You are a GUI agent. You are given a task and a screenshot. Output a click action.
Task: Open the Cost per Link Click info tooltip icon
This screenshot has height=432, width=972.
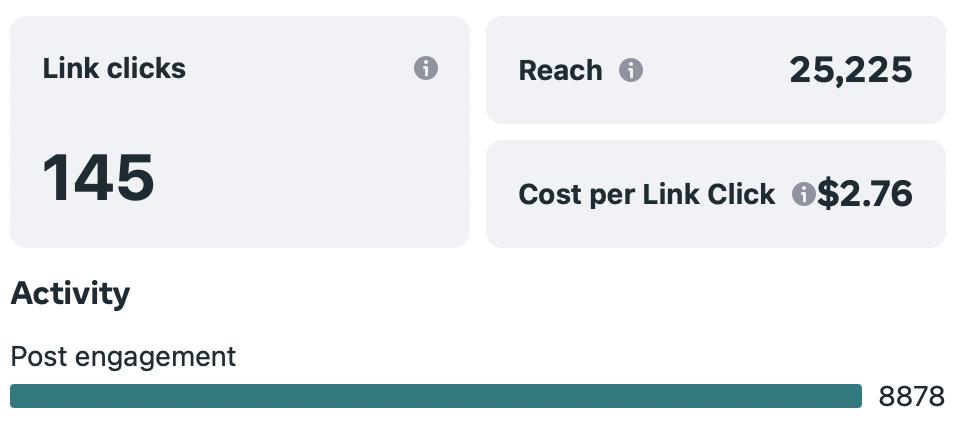point(803,194)
